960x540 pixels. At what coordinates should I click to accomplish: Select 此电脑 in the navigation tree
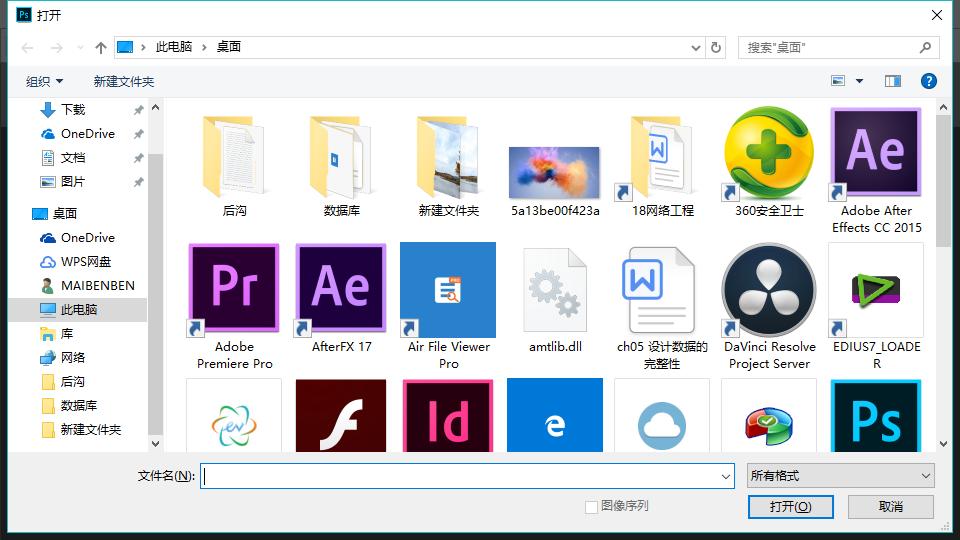[78, 309]
